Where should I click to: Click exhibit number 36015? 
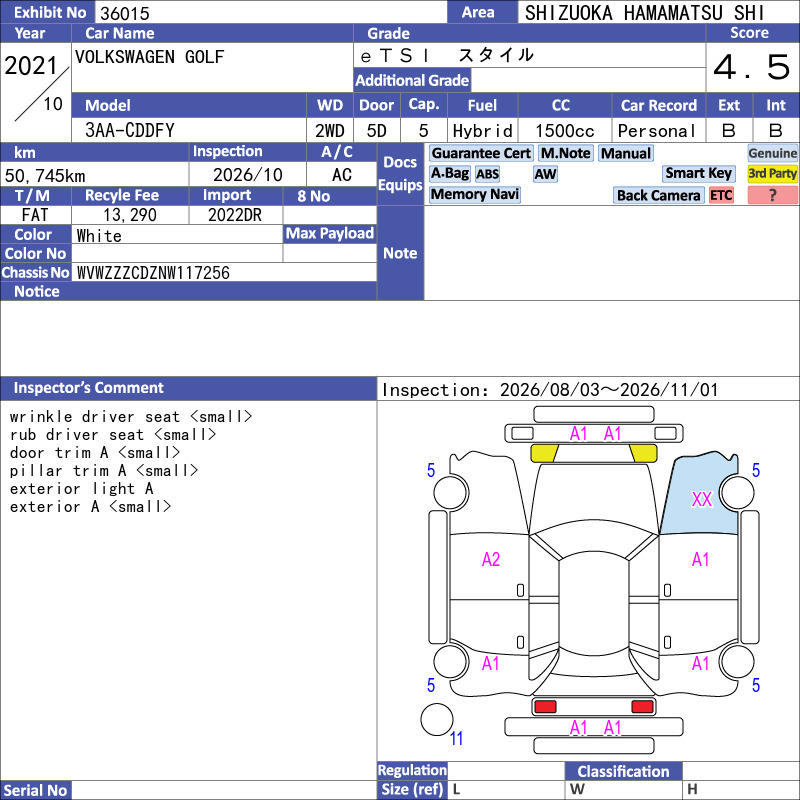click(x=124, y=13)
